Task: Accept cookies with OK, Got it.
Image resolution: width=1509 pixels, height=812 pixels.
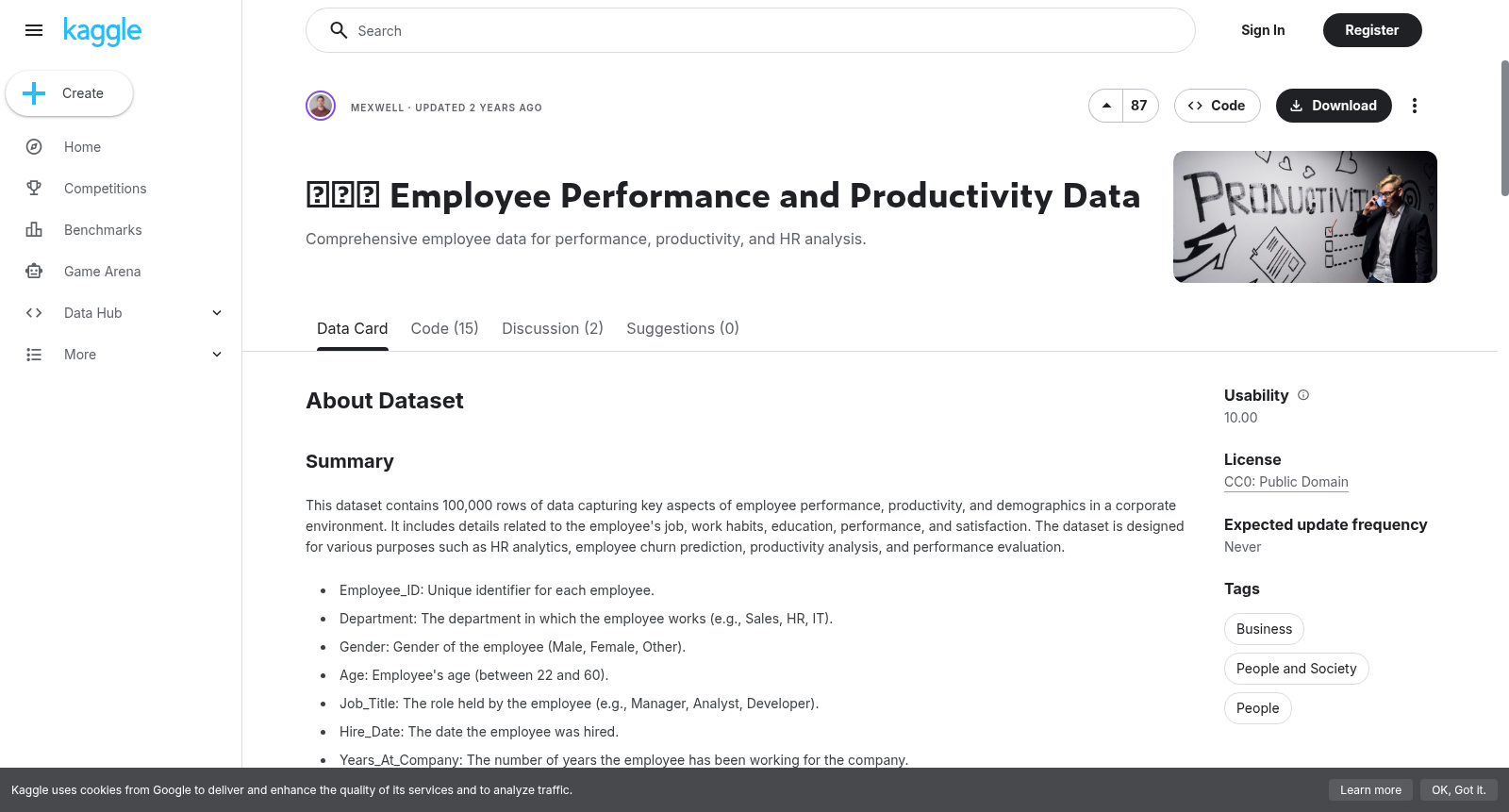Action: point(1459,790)
